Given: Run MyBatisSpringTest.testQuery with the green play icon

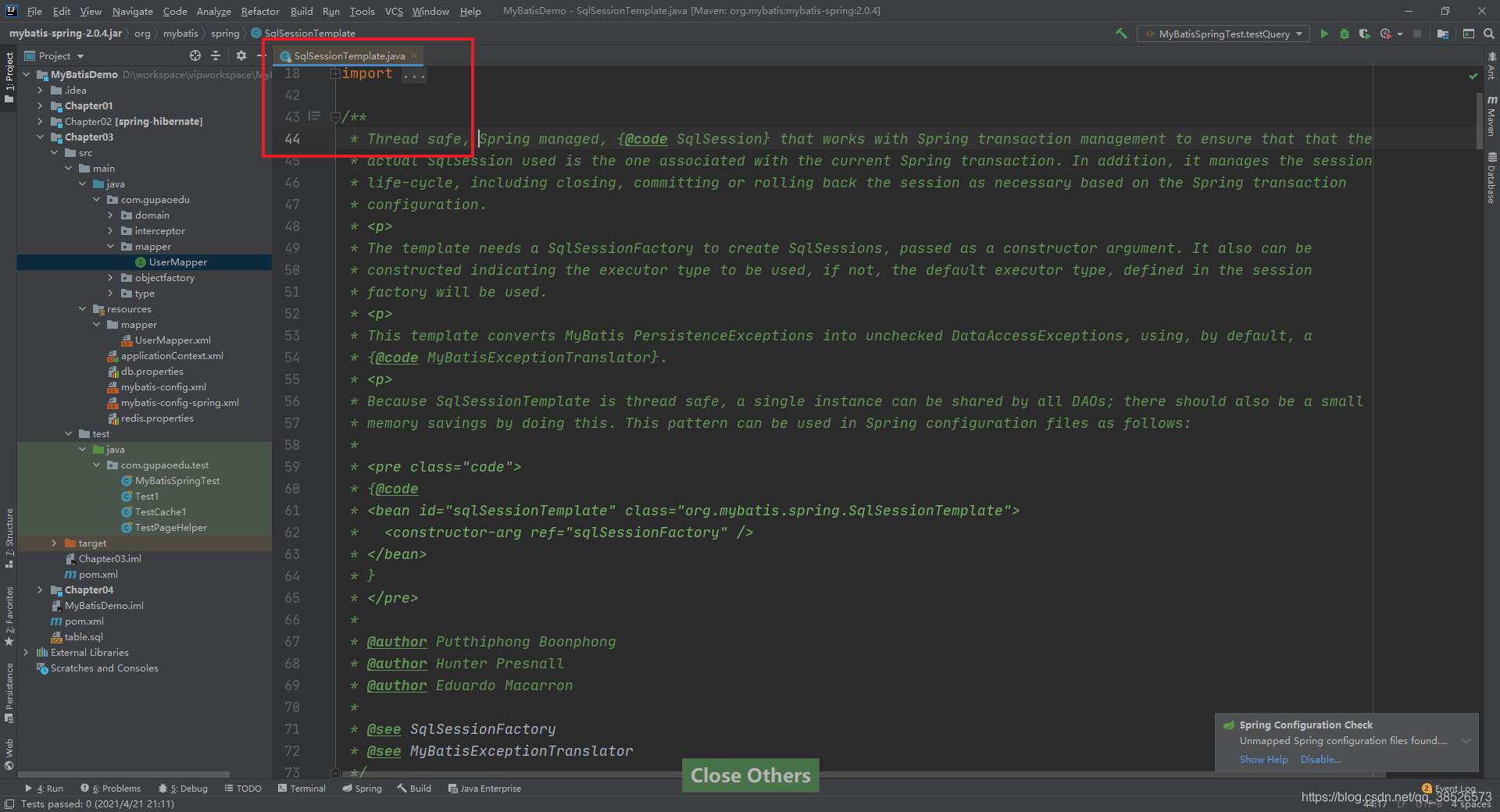Looking at the screenshot, I should point(1324,34).
